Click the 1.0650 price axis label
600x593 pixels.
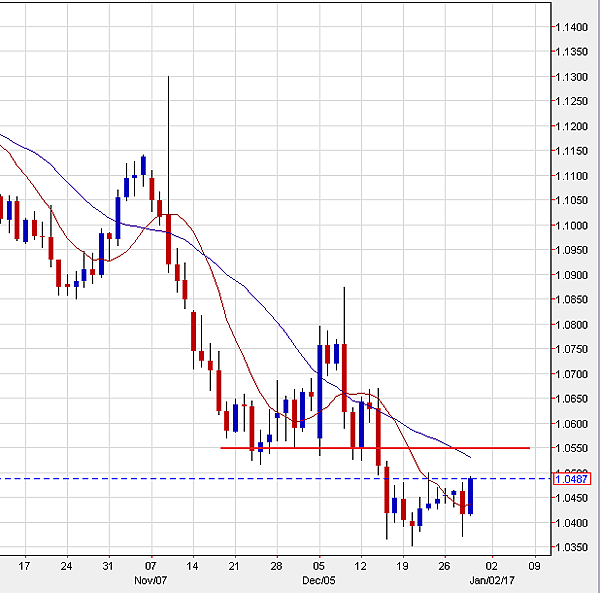[571, 399]
